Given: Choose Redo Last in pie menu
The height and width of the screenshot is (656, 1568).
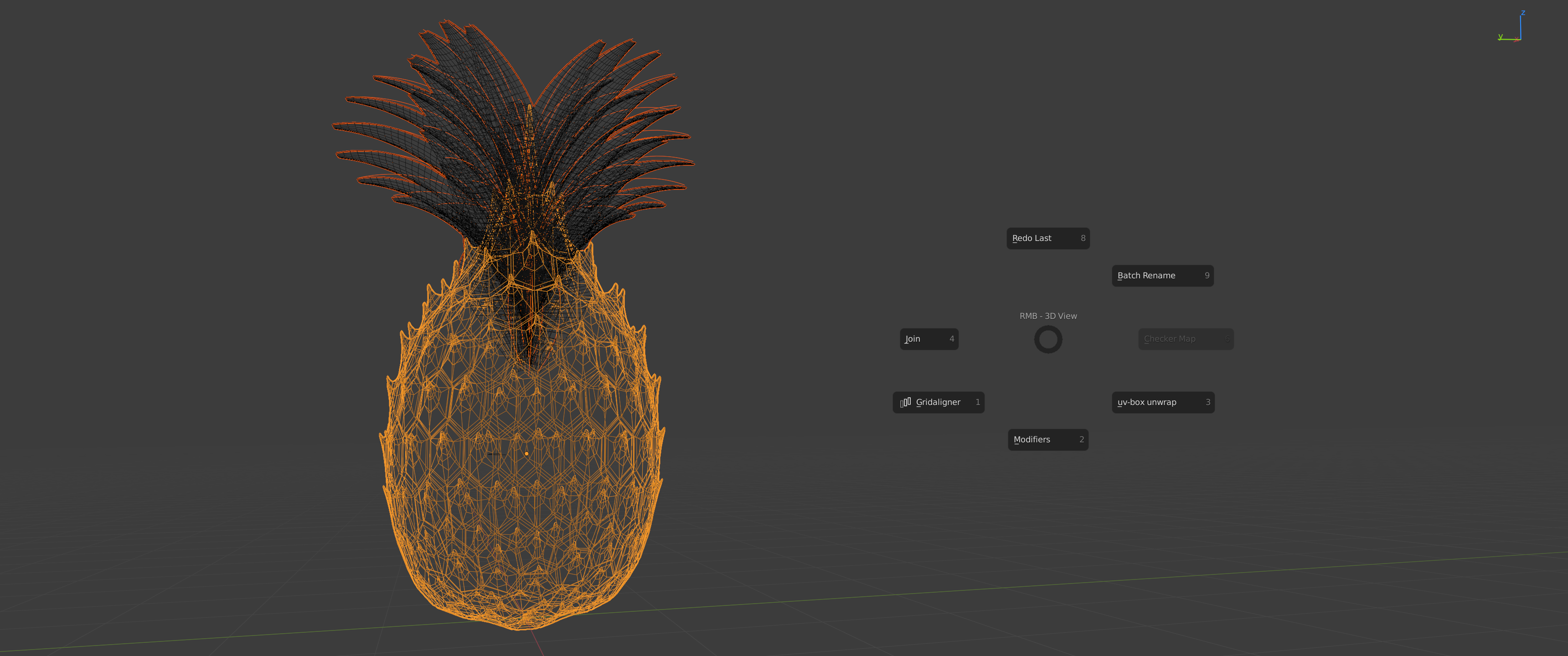Looking at the screenshot, I should click(x=1047, y=239).
